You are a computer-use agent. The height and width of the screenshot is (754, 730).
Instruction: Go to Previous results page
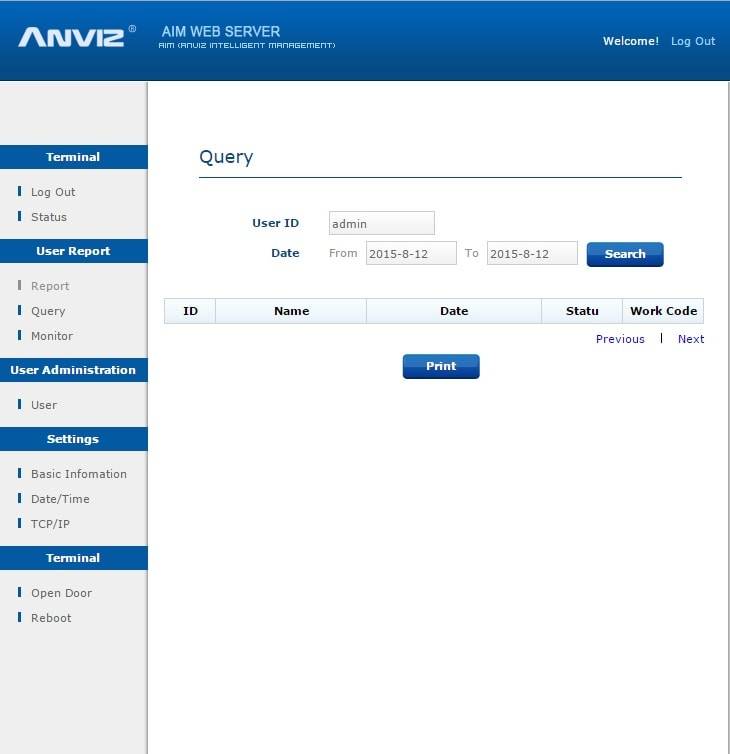[x=620, y=339]
